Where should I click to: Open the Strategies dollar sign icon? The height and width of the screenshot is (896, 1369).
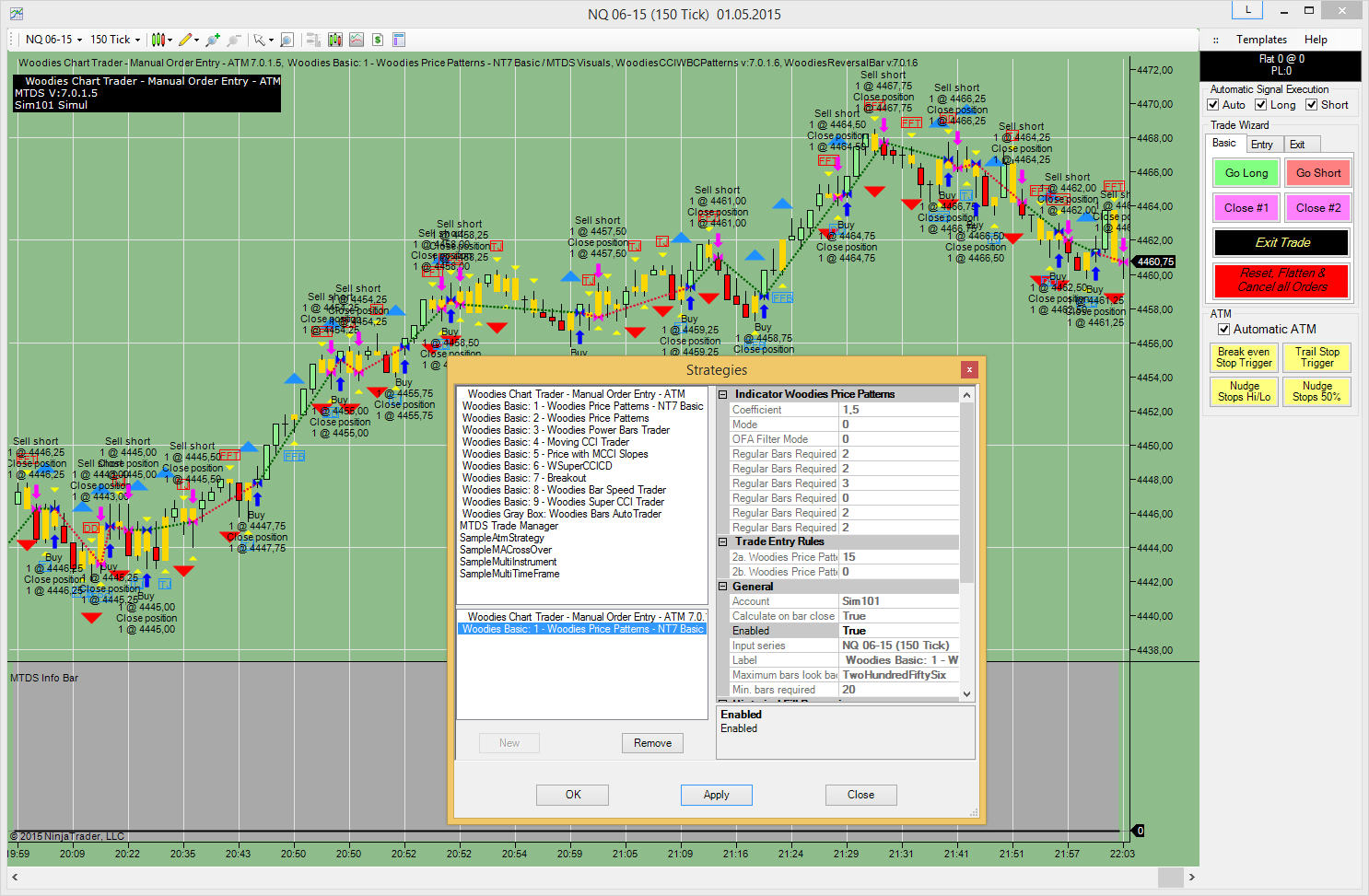[x=378, y=40]
